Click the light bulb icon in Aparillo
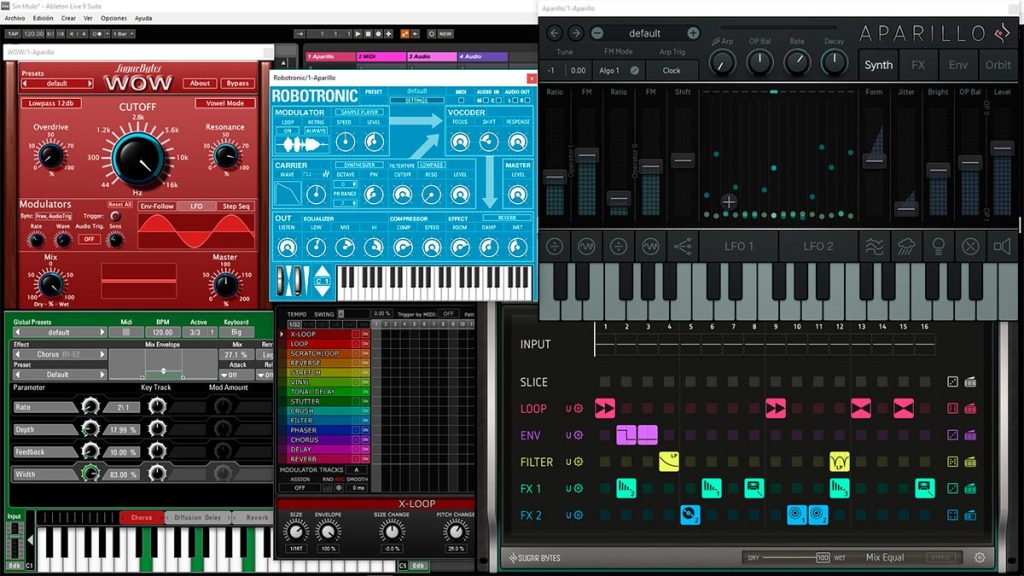 click(938, 246)
